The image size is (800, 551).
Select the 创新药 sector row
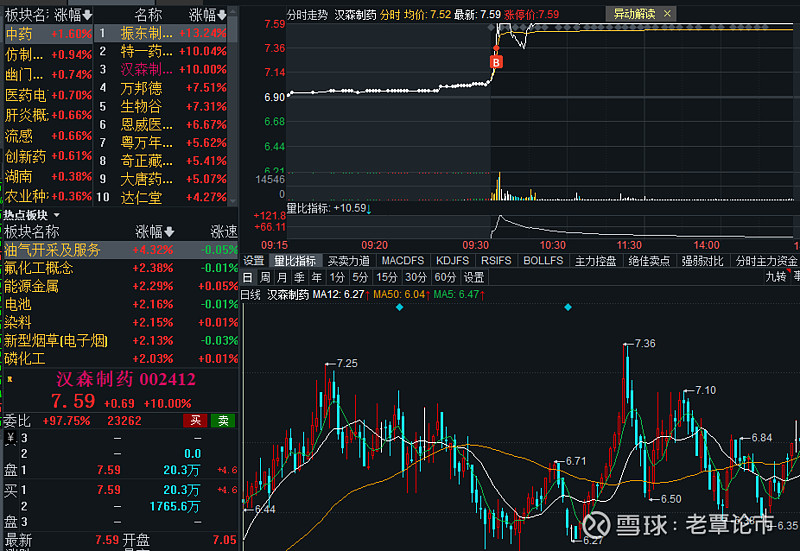click(x=48, y=156)
